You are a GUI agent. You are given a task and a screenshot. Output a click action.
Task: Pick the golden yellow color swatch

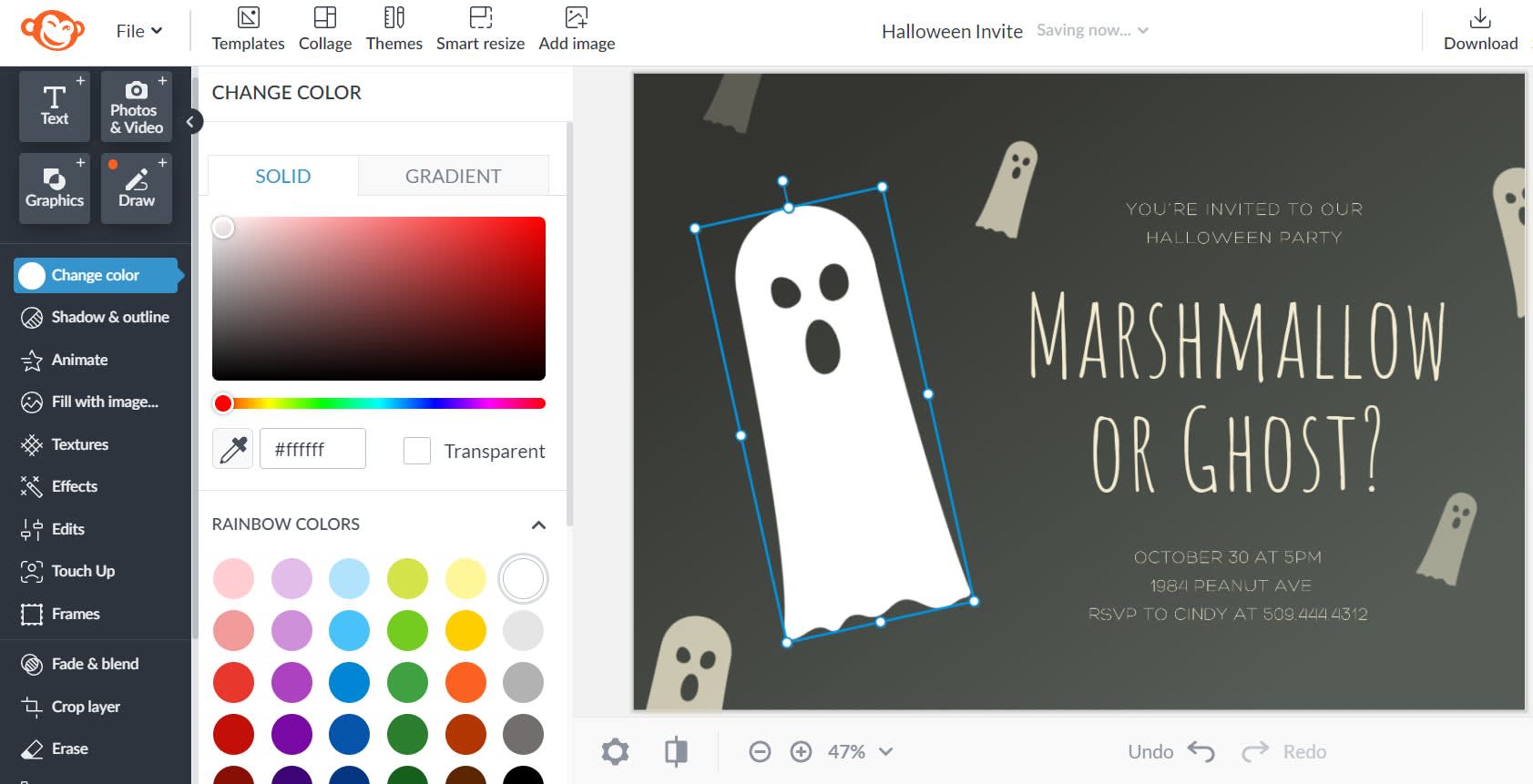point(465,631)
